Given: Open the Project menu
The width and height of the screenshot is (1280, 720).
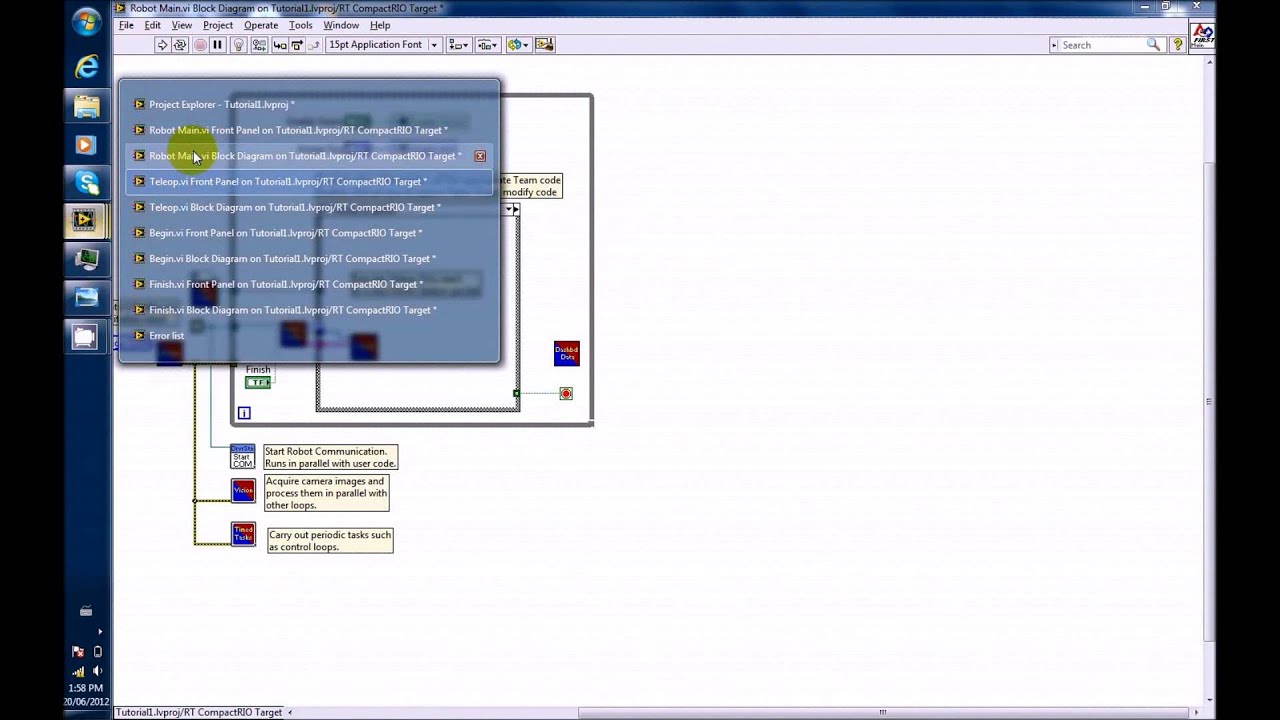Looking at the screenshot, I should tap(217, 25).
